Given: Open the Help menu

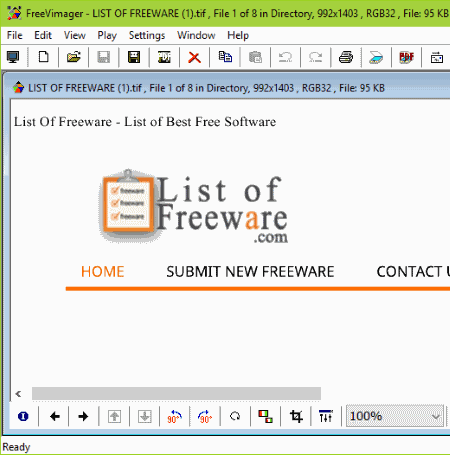Looking at the screenshot, I should click(238, 35).
